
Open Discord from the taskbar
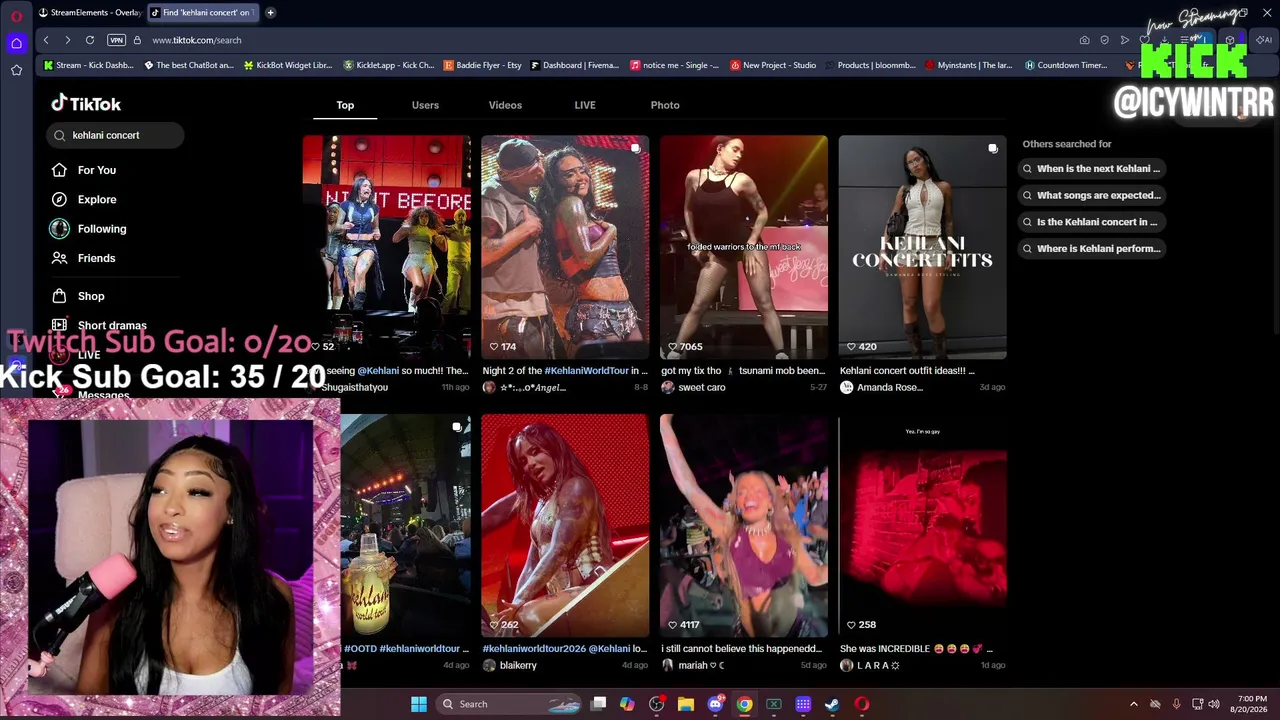715,704
